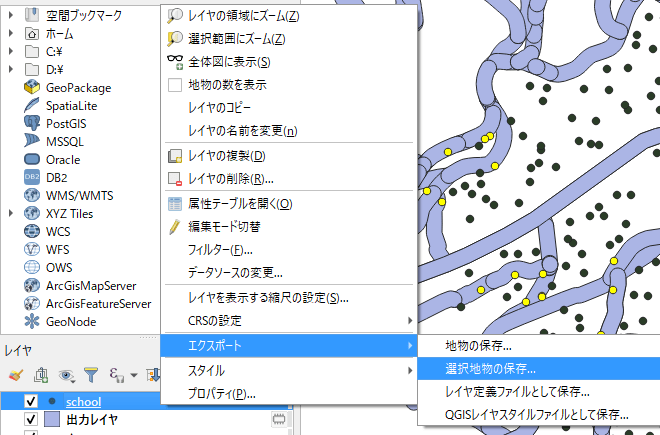Select 編集モード切替 menu entry

coord(289,227)
